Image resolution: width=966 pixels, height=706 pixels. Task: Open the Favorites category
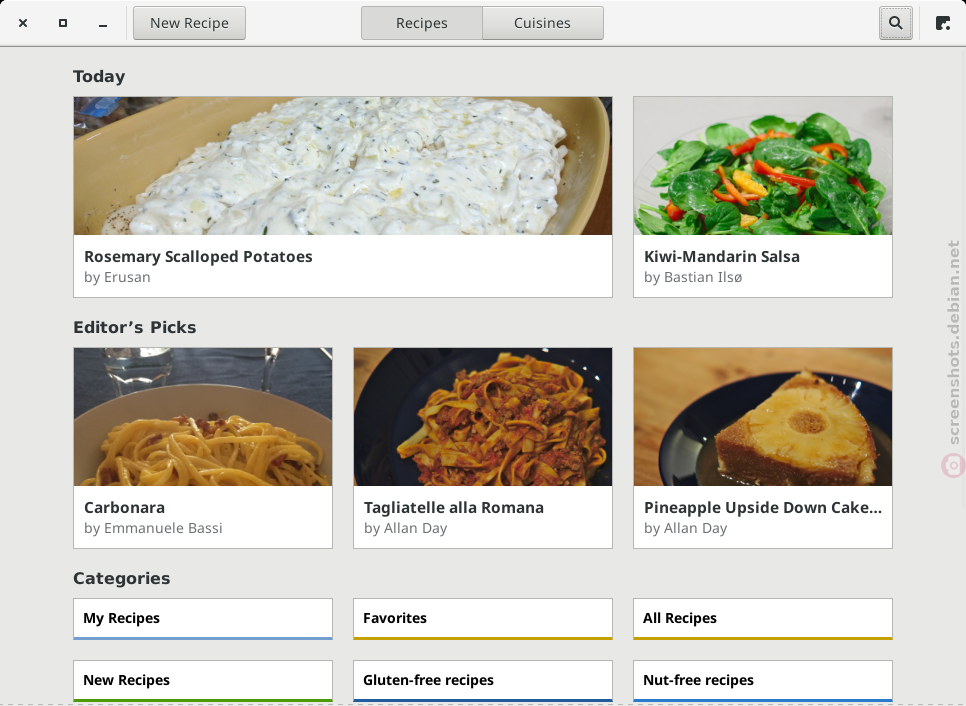[483, 619]
